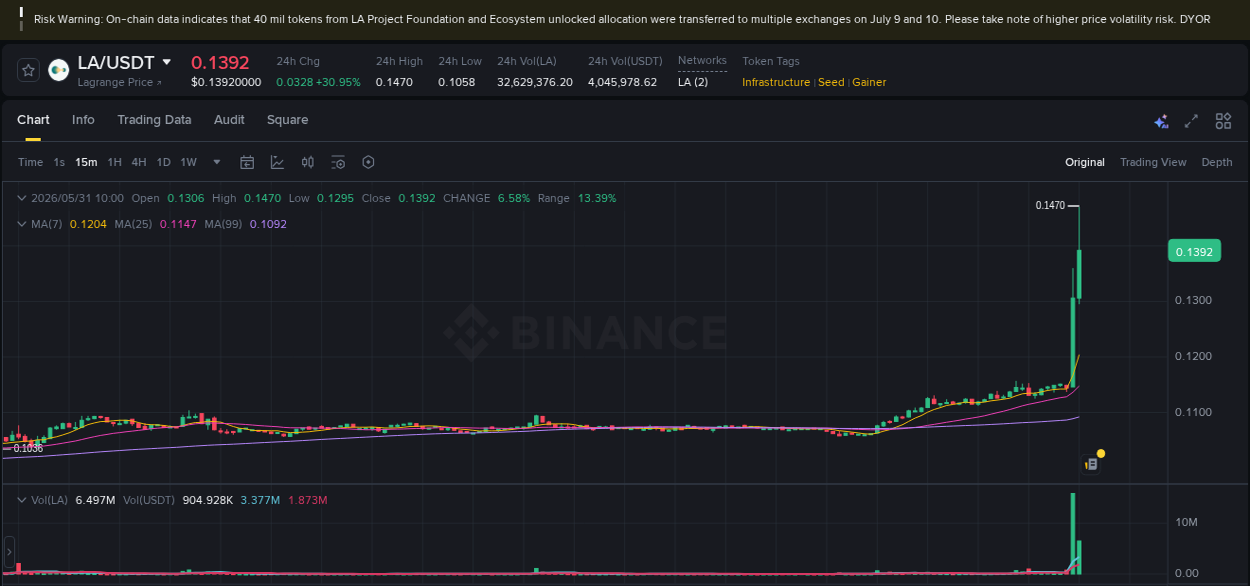The image size is (1250, 586).
Task: Click the hexagon chart settings icon
Action: tap(368, 162)
